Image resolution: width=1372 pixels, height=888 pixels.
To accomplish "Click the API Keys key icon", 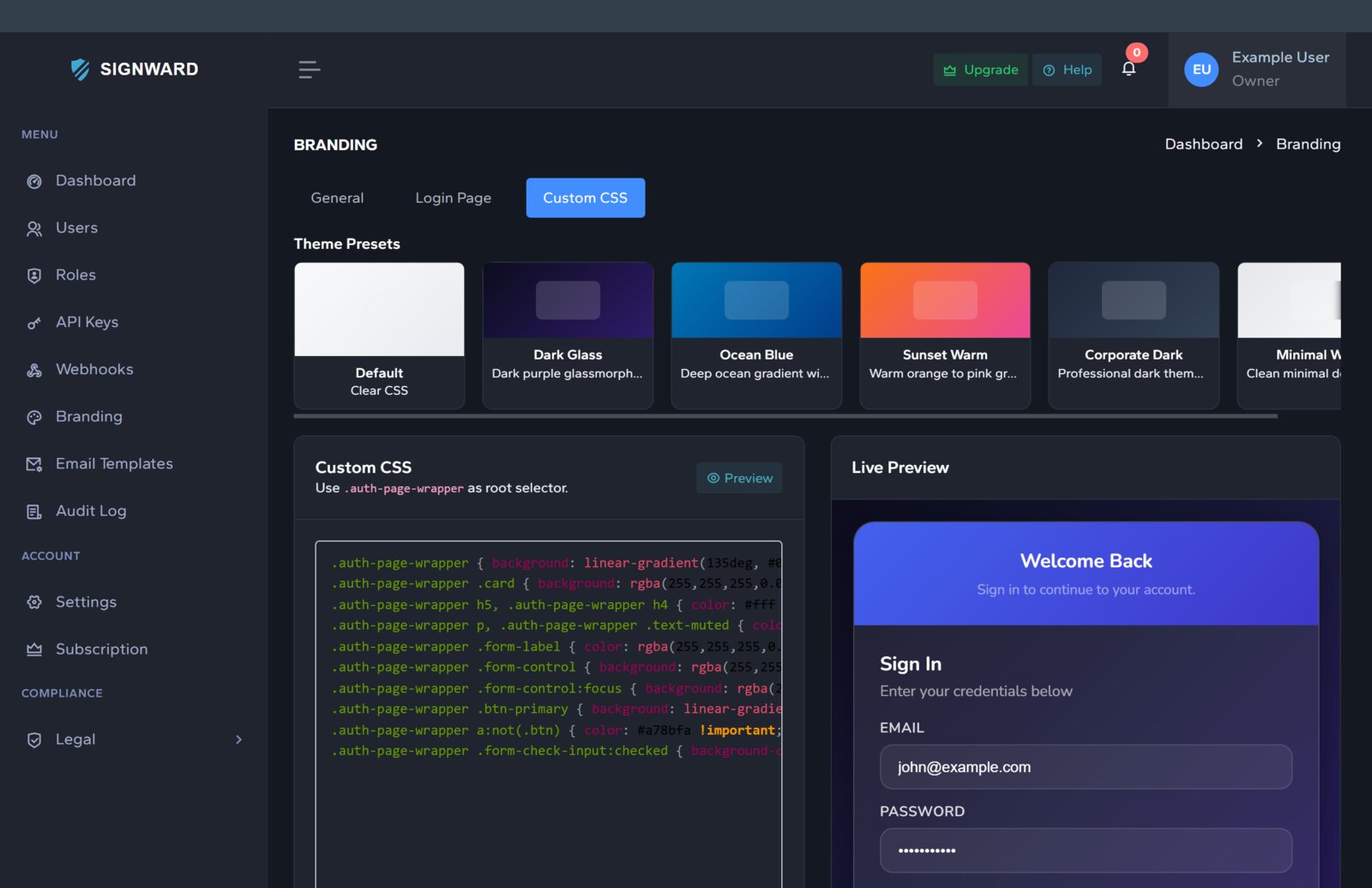I will point(34,323).
